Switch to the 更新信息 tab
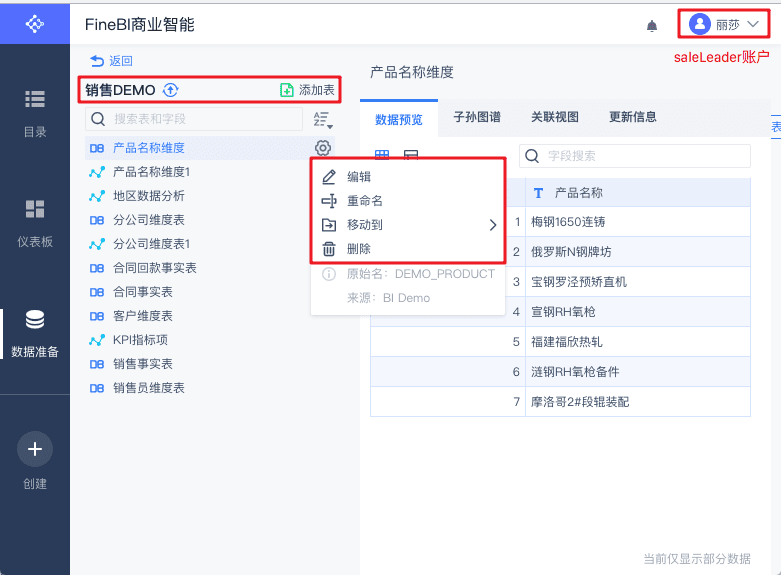 tap(633, 117)
